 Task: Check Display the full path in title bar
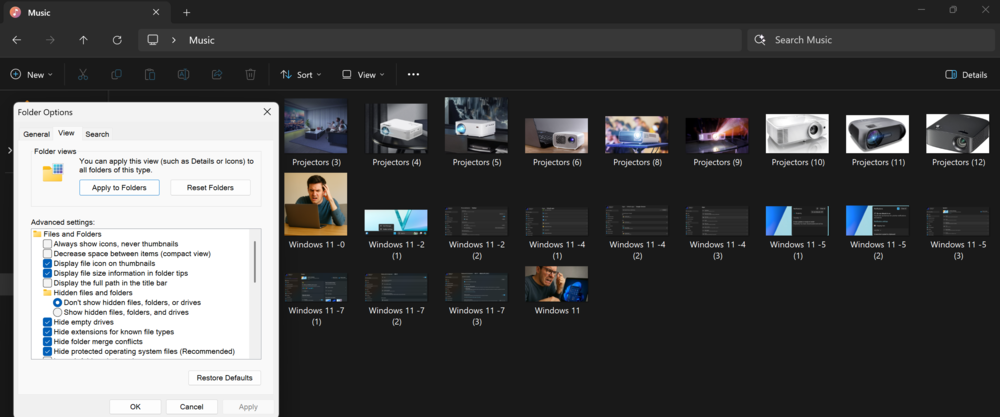point(47,283)
